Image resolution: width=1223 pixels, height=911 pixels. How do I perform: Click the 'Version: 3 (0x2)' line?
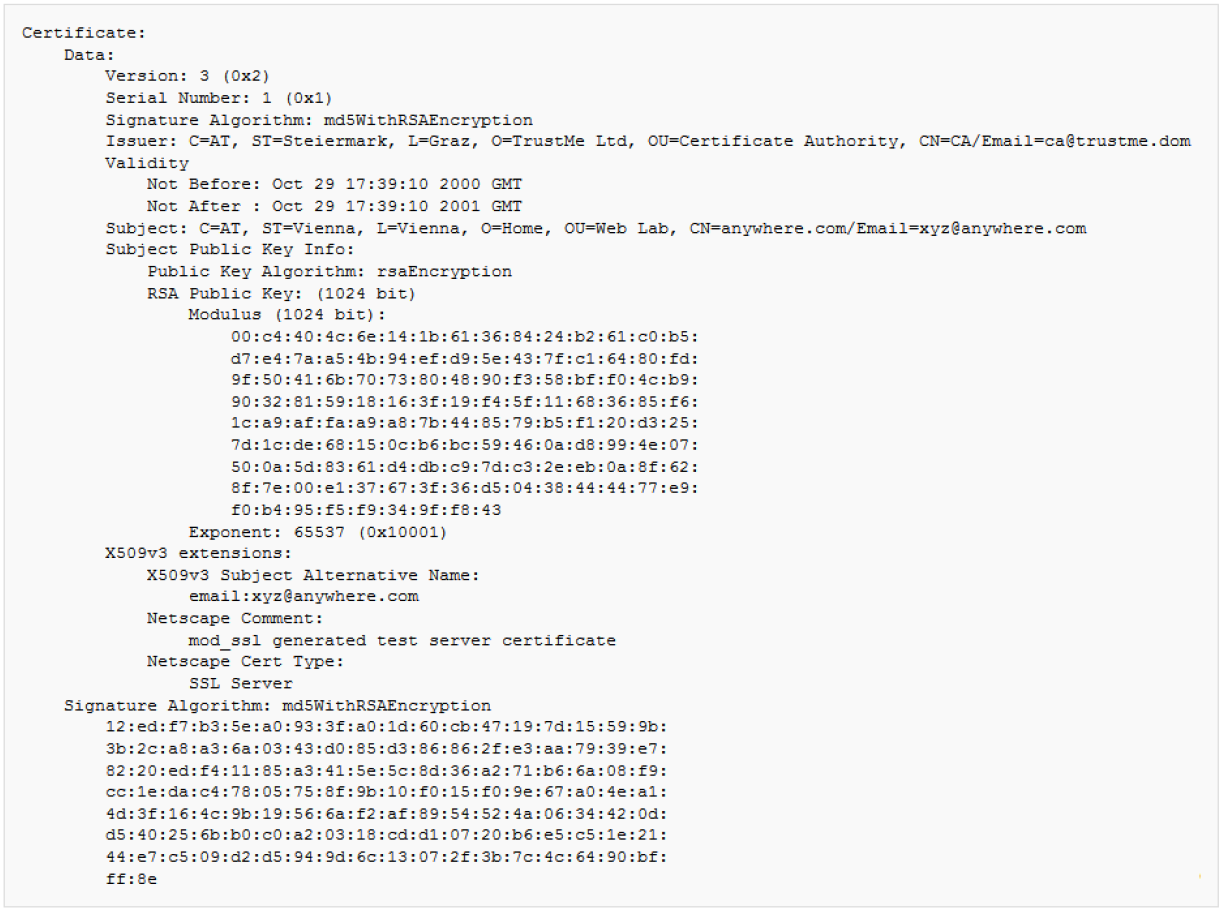pyautogui.click(x=188, y=76)
